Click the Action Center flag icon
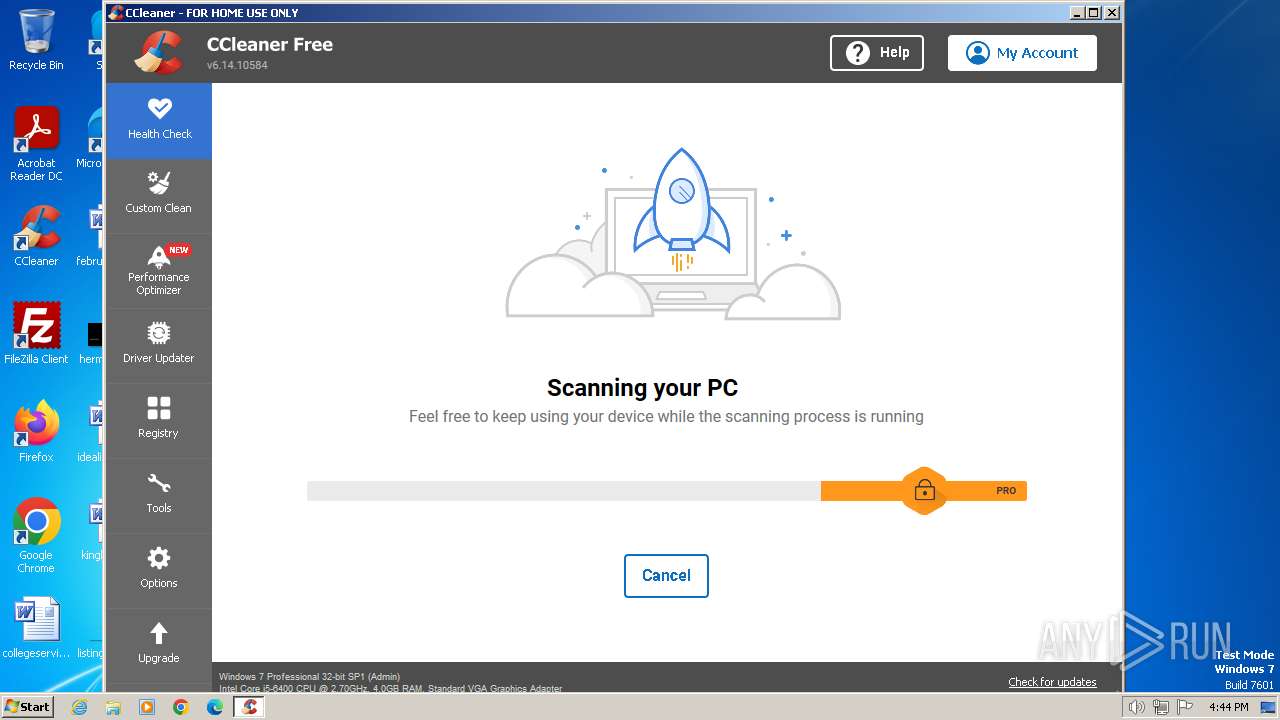This screenshot has width=1280, height=720. click(x=1185, y=707)
